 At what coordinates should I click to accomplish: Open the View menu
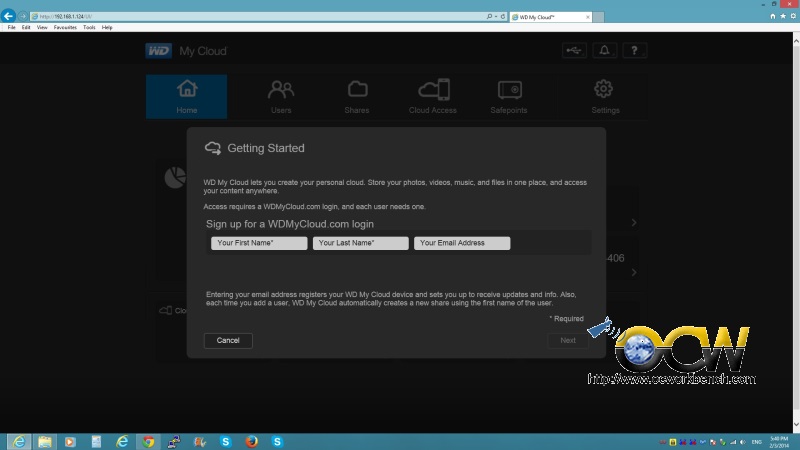42,28
